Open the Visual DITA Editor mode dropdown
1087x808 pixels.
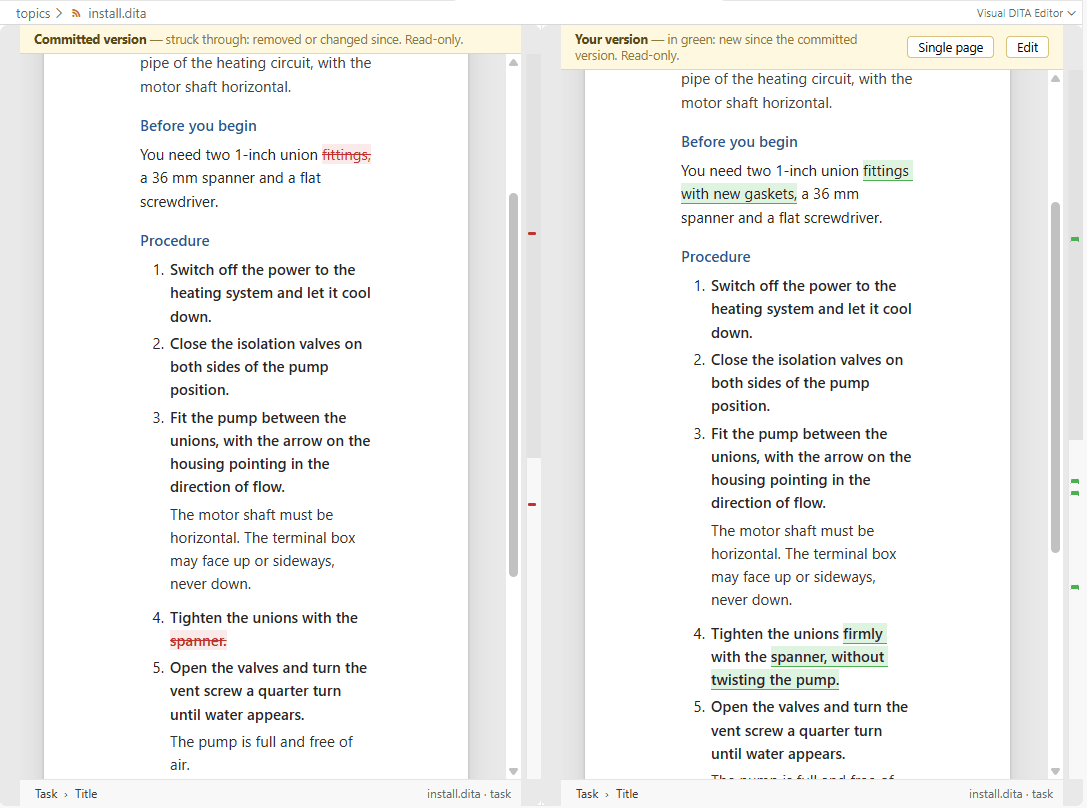(1025, 13)
